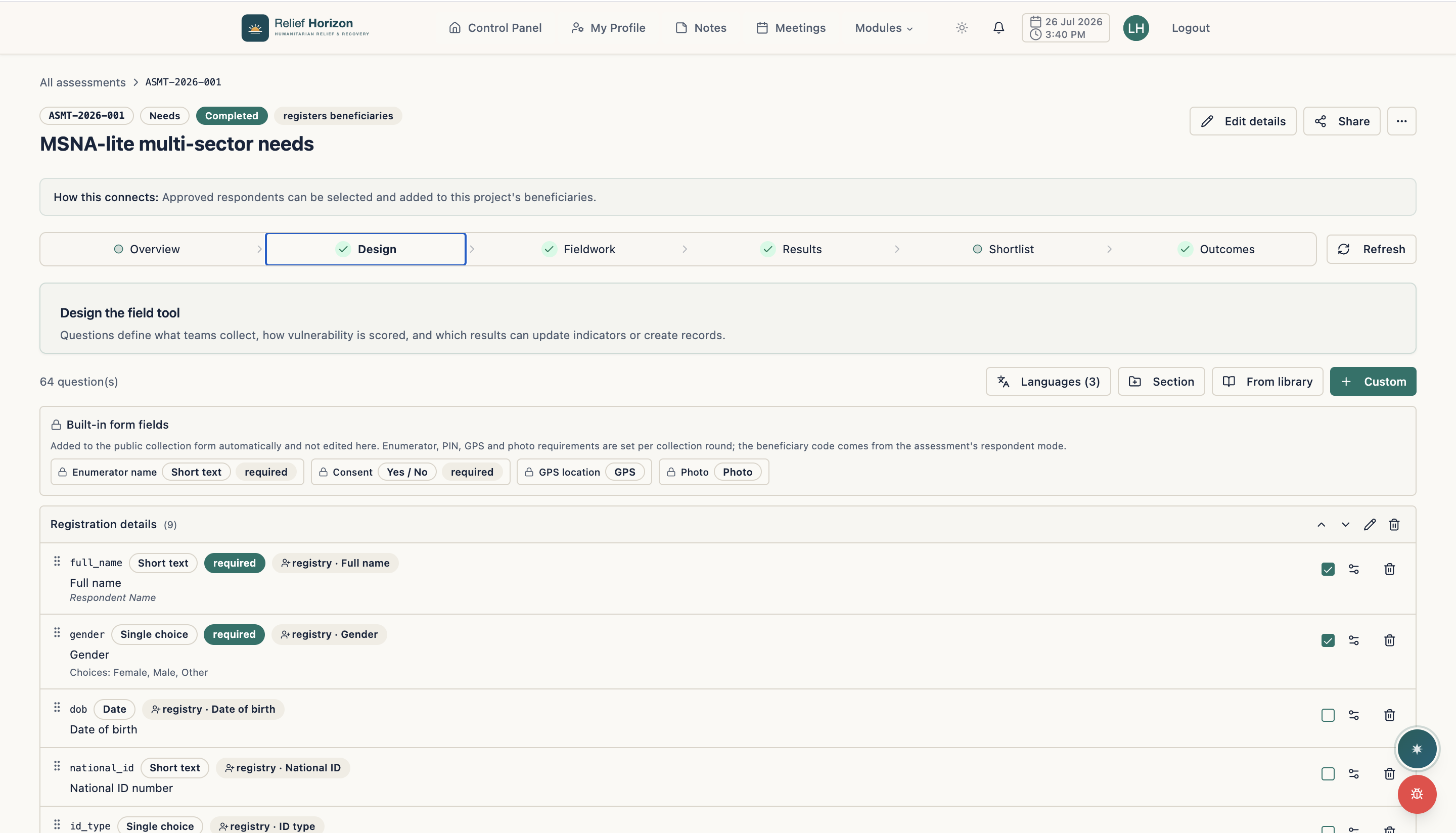Screen dimensions: 1456x833
Task: Click the chevron after the Fieldwork step
Action: 684,249
